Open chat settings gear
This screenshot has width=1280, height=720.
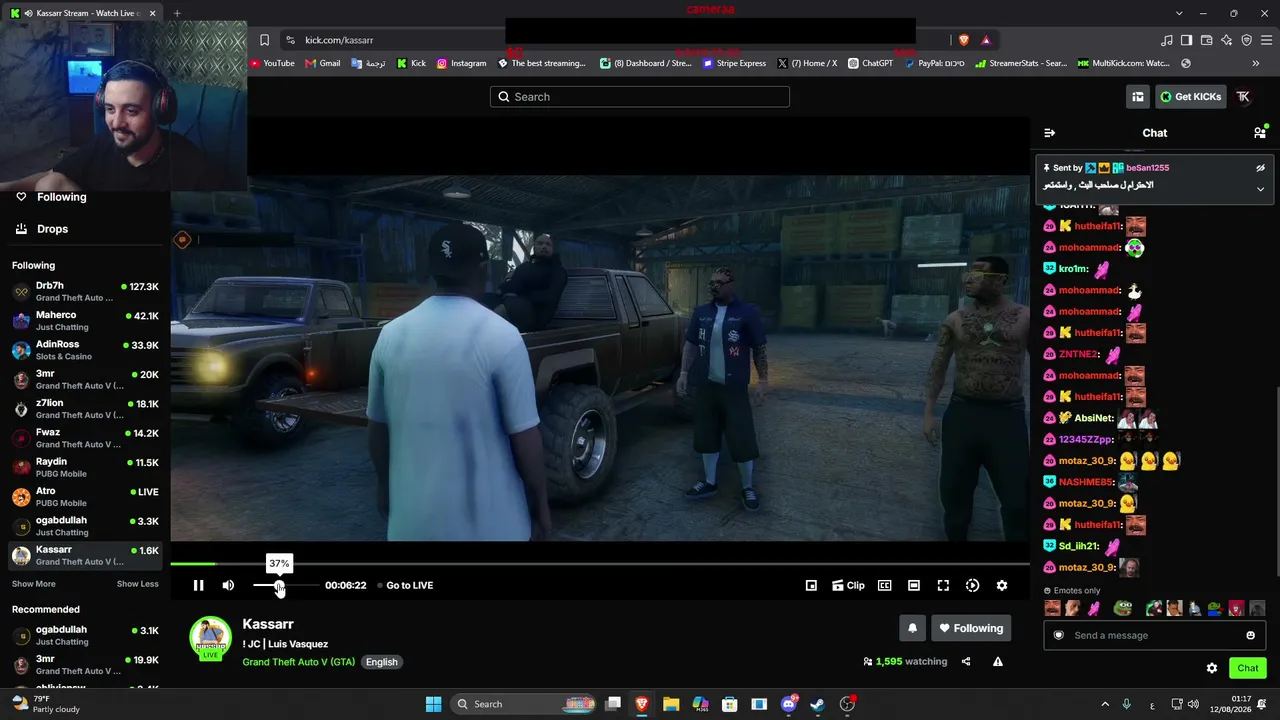(x=1212, y=668)
